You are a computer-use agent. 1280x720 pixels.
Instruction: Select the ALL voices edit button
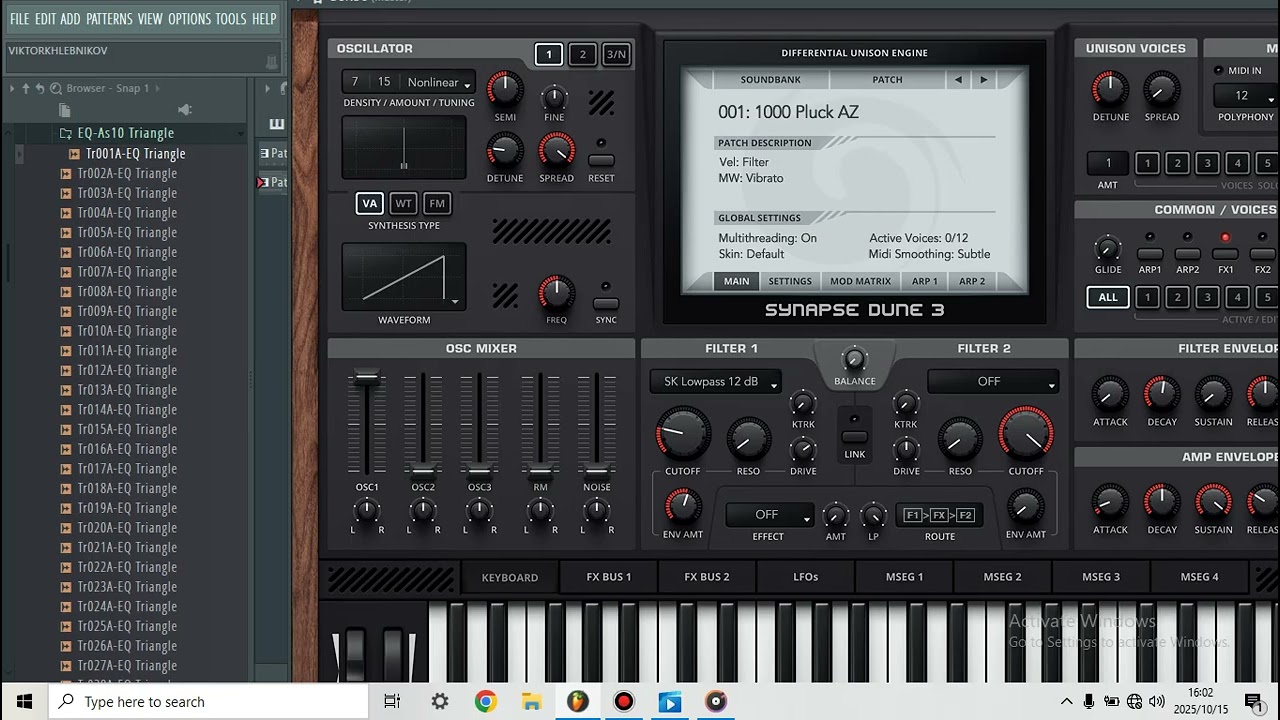(1108, 297)
